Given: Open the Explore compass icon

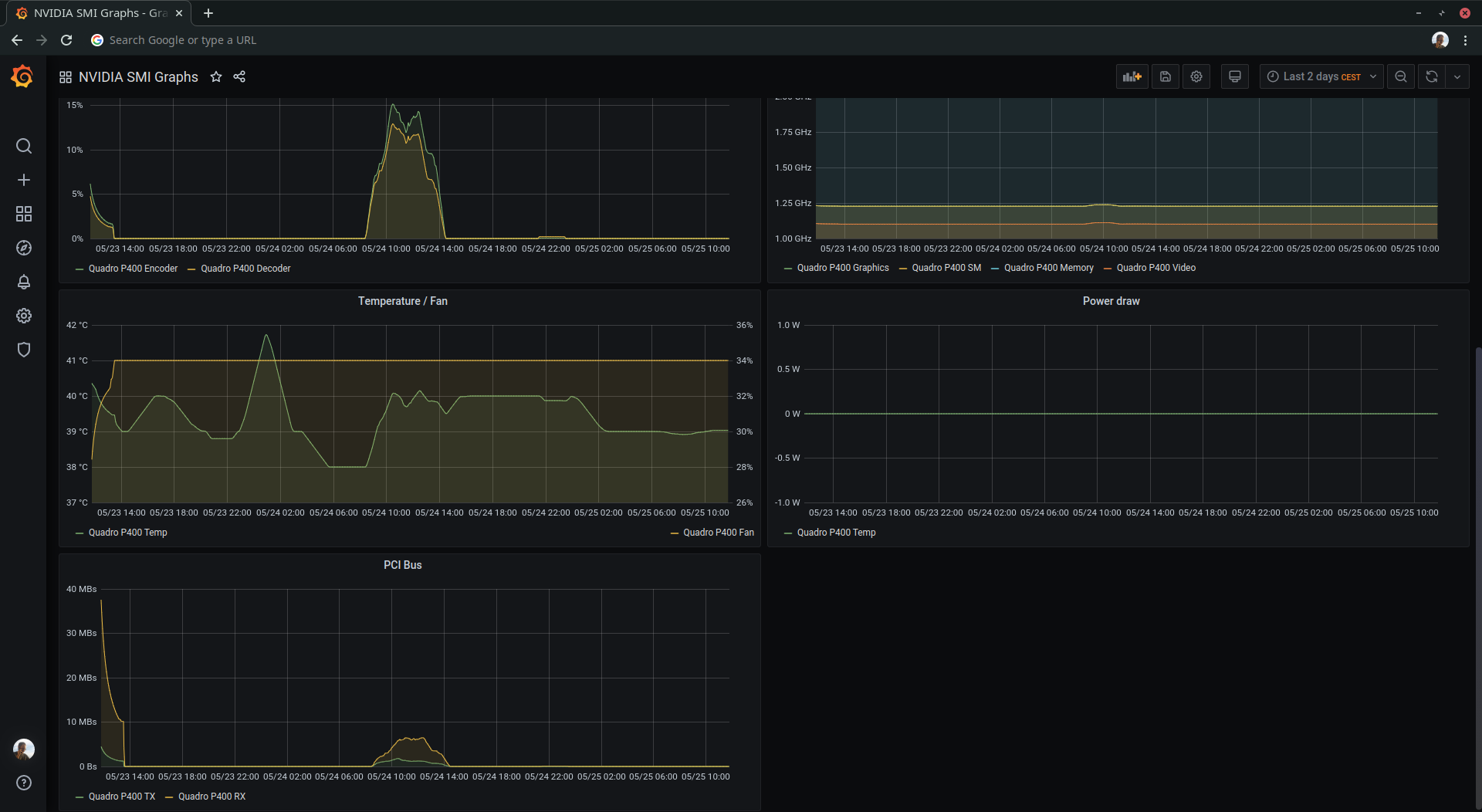Looking at the screenshot, I should click(24, 248).
